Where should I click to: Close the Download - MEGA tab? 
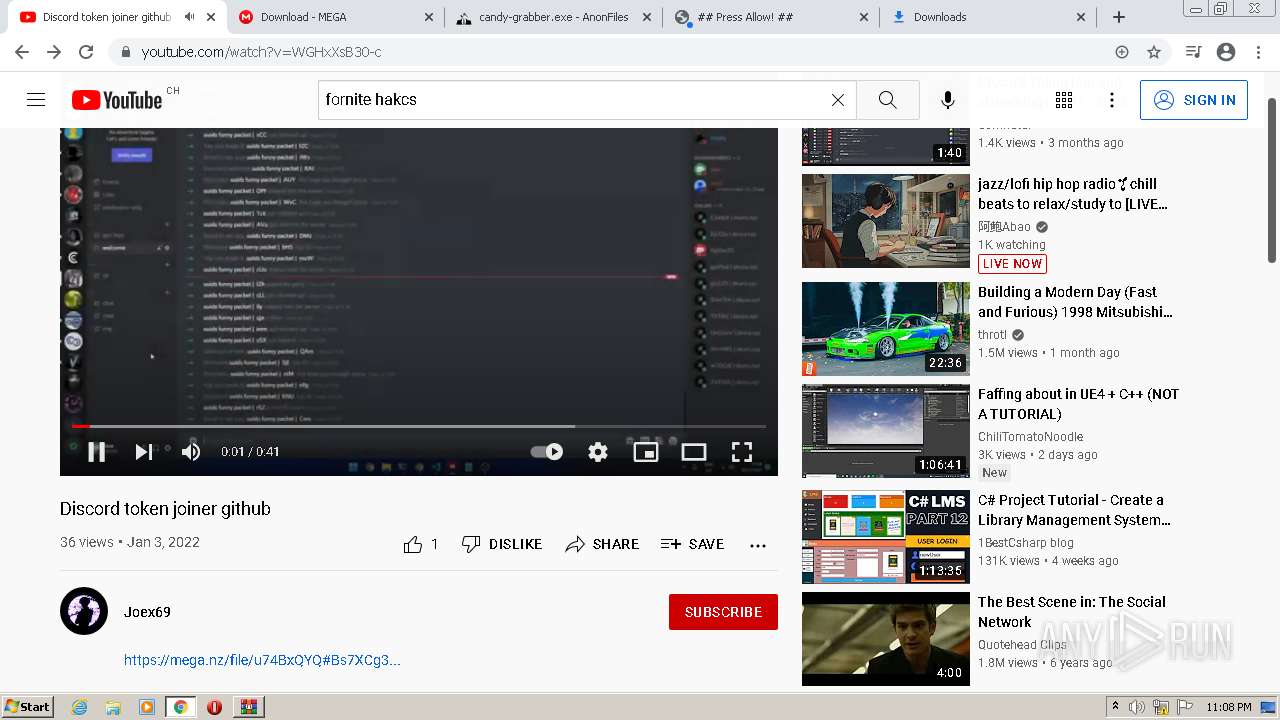point(429,17)
